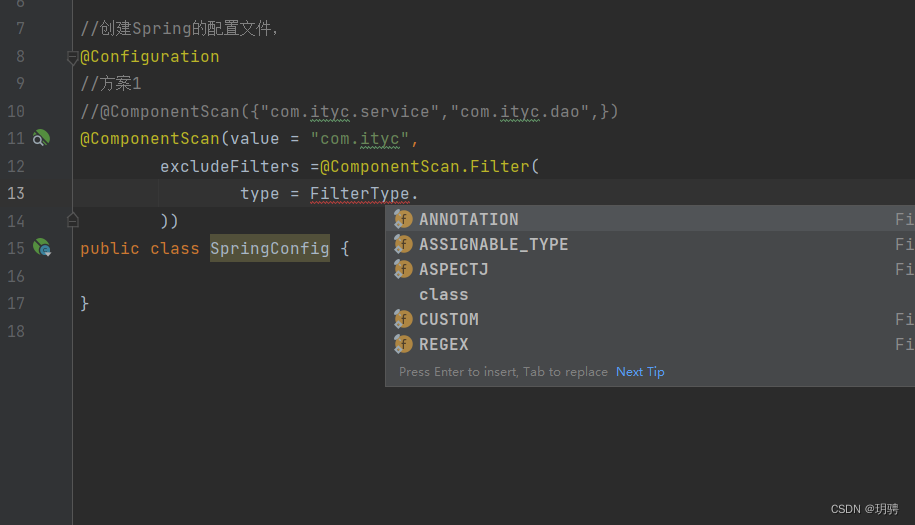Click the 'public' keyword on line 15

[x=110, y=248]
